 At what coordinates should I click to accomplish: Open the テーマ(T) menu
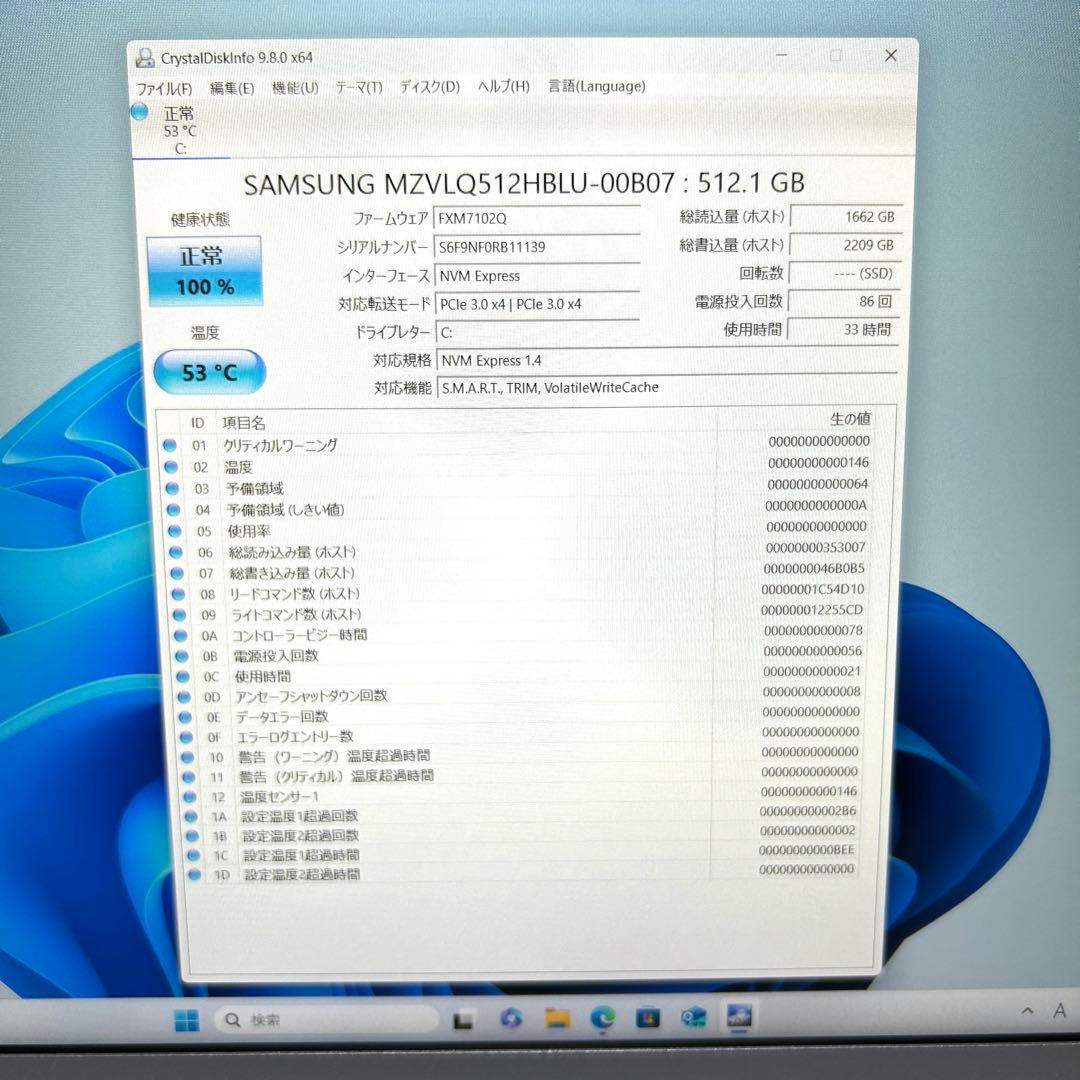pyautogui.click(x=359, y=87)
